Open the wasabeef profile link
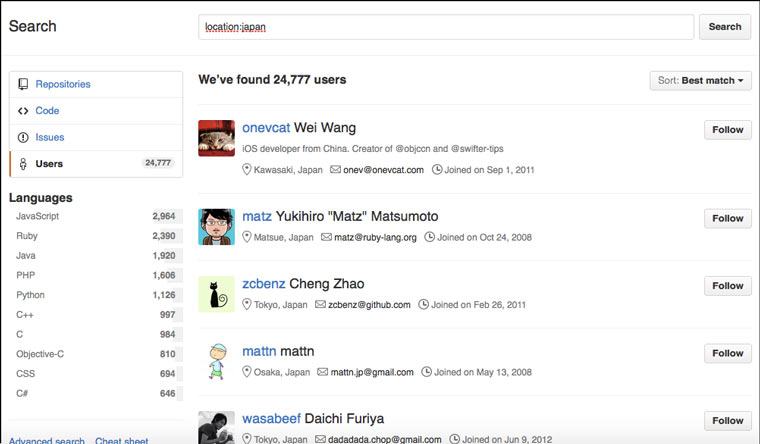The image size is (760, 444). pos(271,418)
